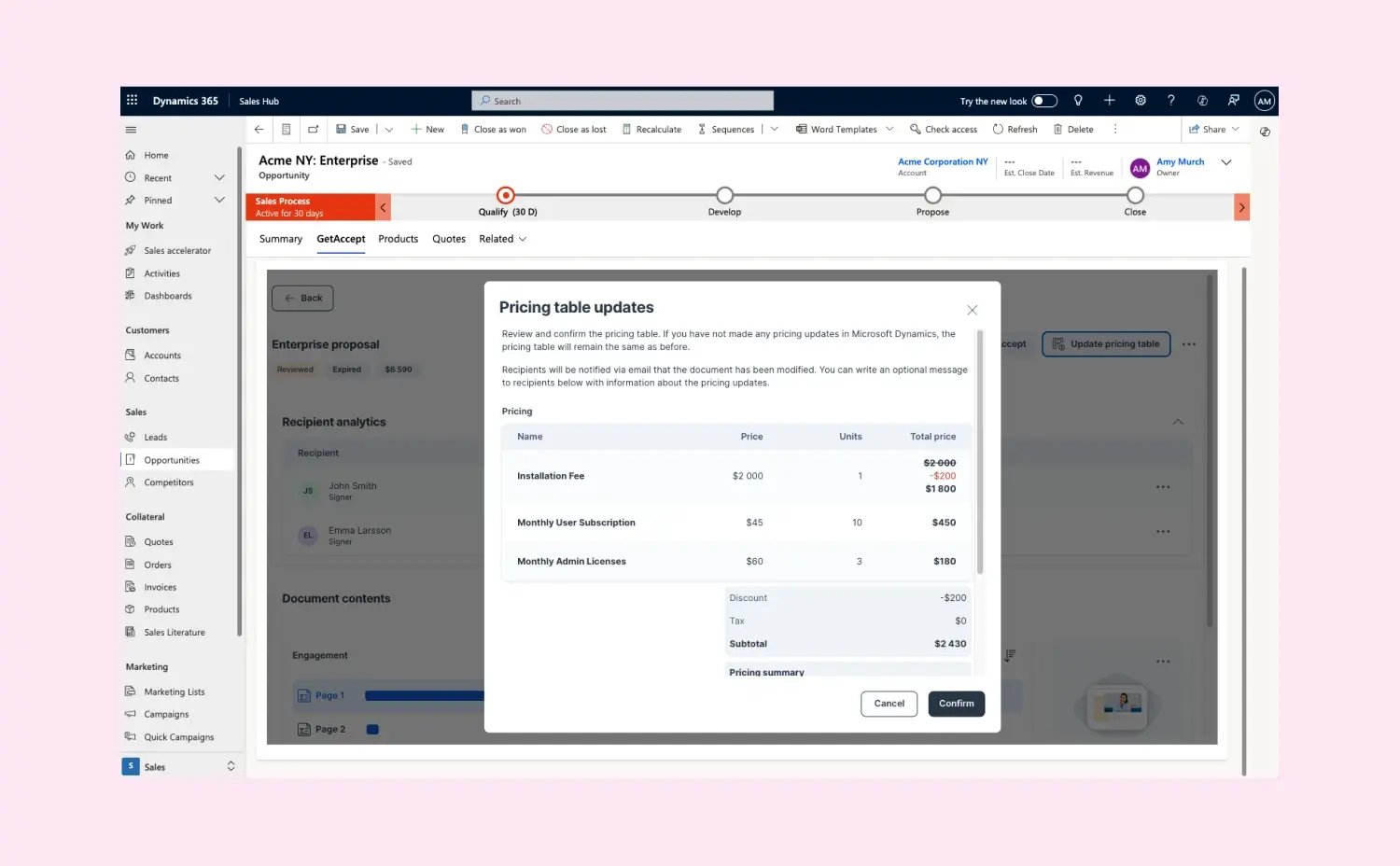
Task: Open the Share dropdown
Action: [1214, 130]
